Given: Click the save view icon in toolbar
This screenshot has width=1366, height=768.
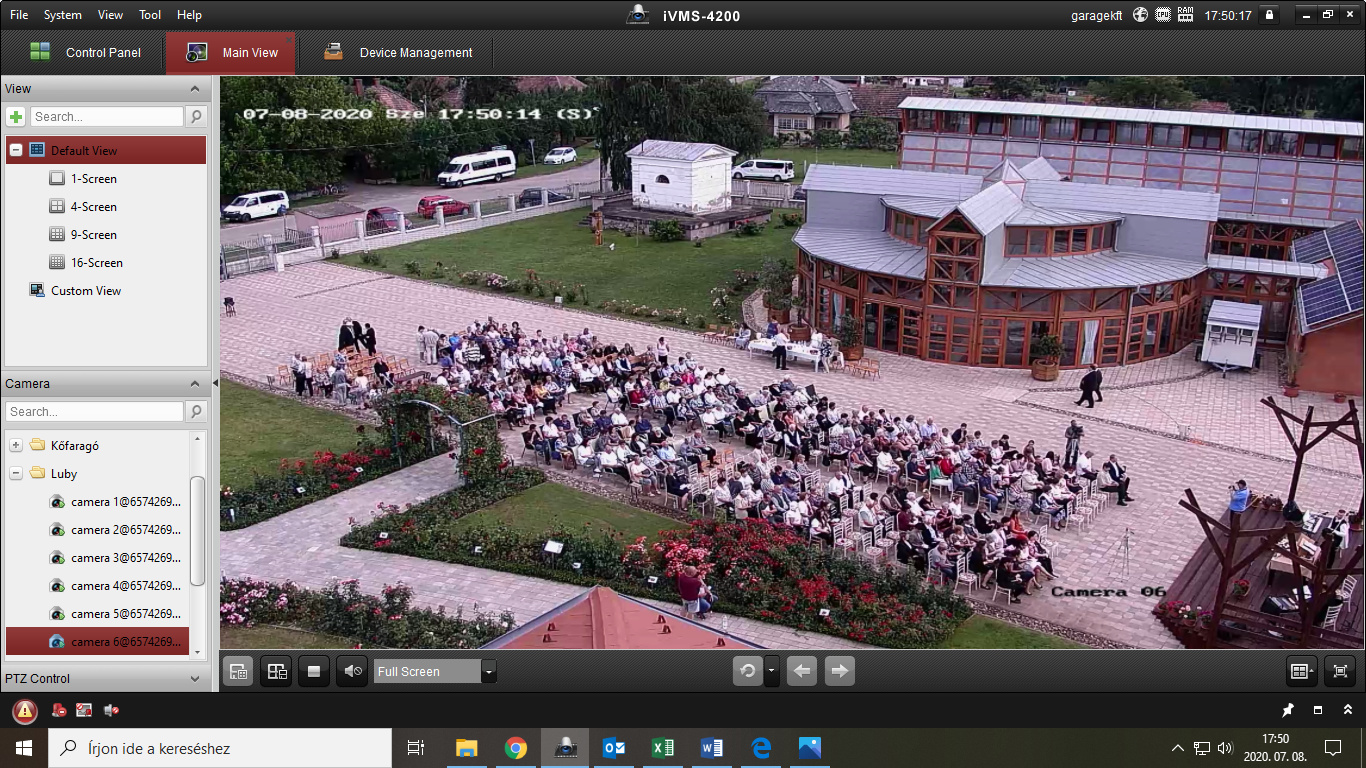Looking at the screenshot, I should pyautogui.click(x=238, y=671).
